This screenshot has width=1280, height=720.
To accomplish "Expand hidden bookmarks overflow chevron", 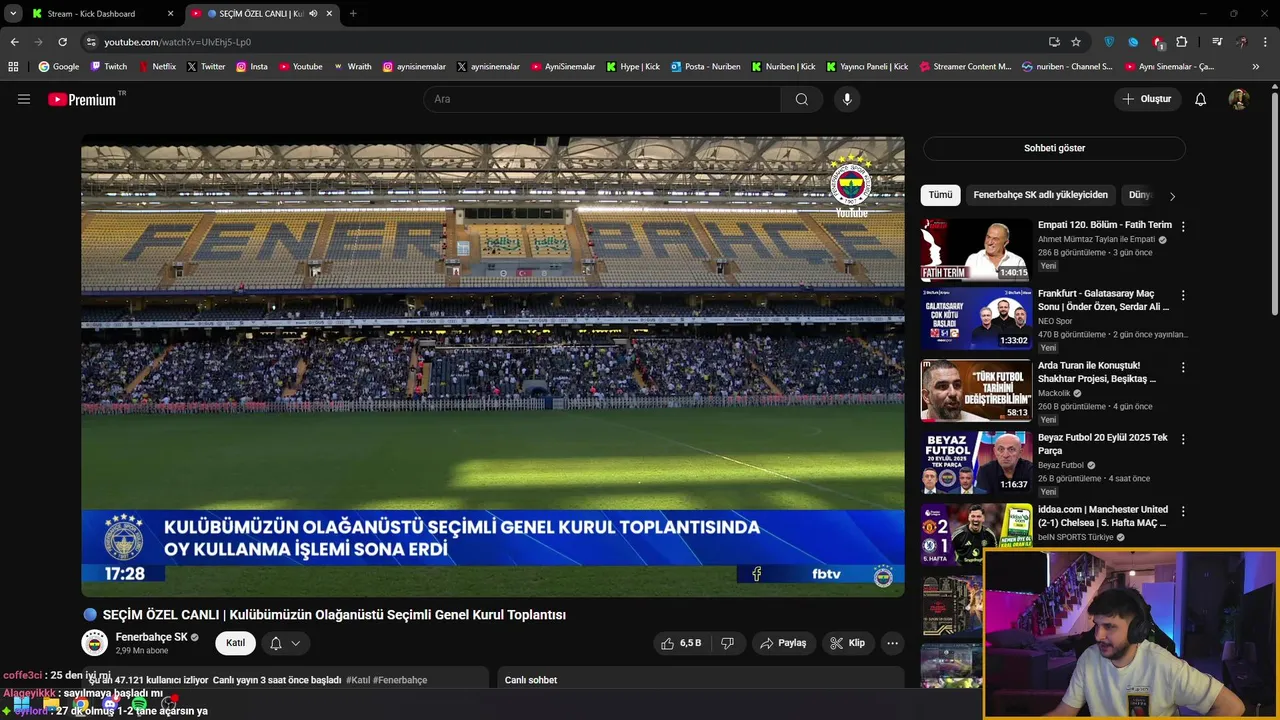I will pyautogui.click(x=1256, y=67).
